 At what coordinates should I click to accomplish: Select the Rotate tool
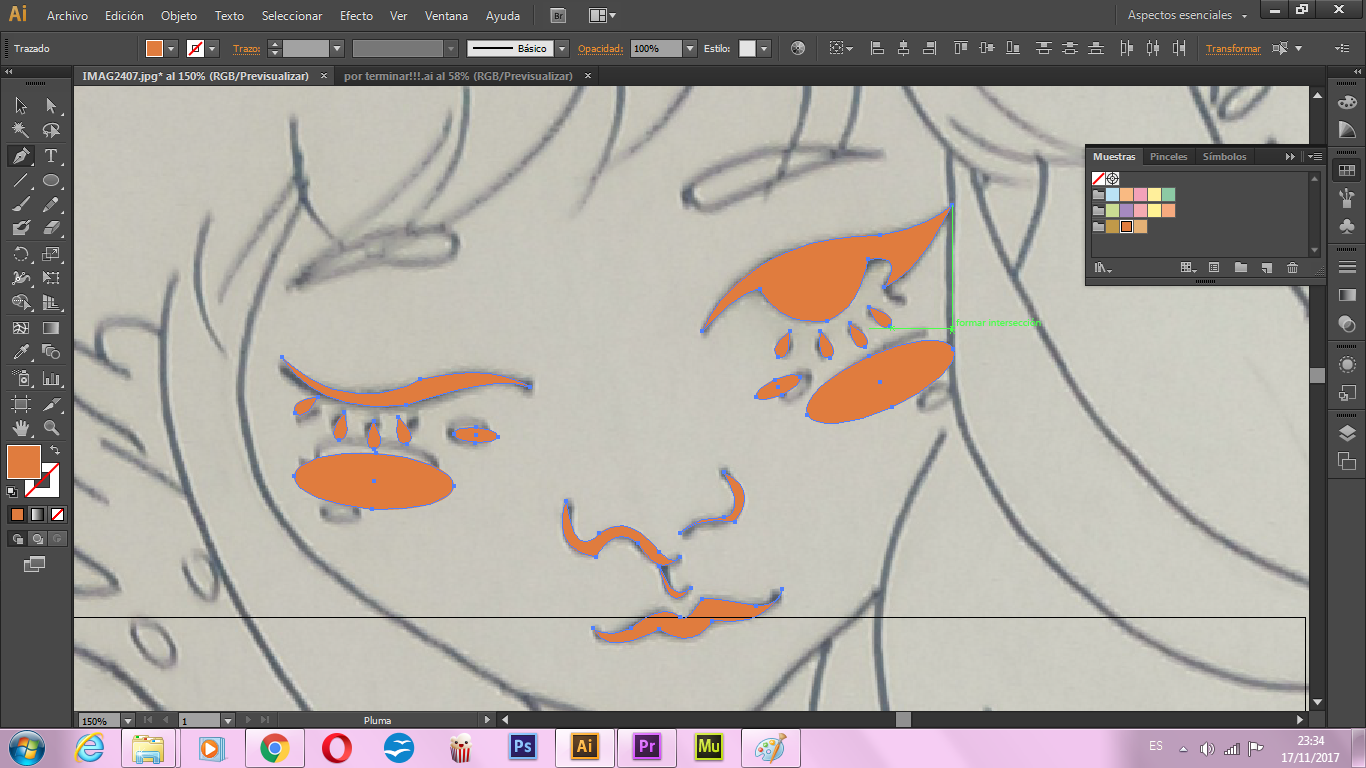(x=21, y=254)
